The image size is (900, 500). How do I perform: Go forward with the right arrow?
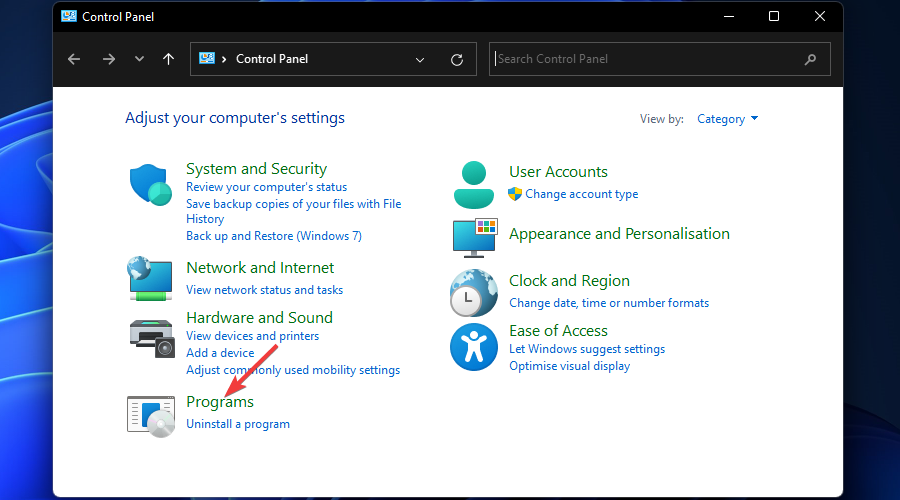[108, 59]
